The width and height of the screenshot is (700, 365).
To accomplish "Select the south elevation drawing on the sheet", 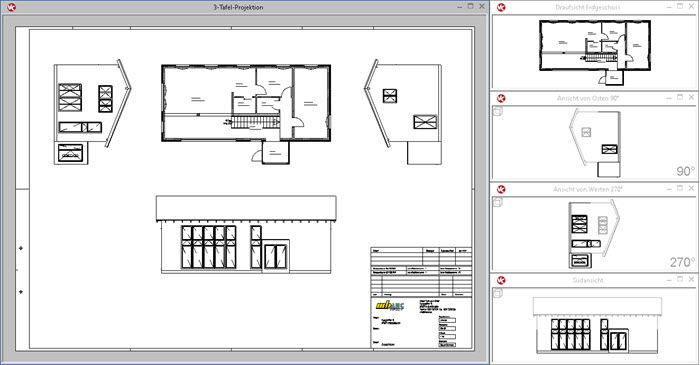I will (246, 234).
